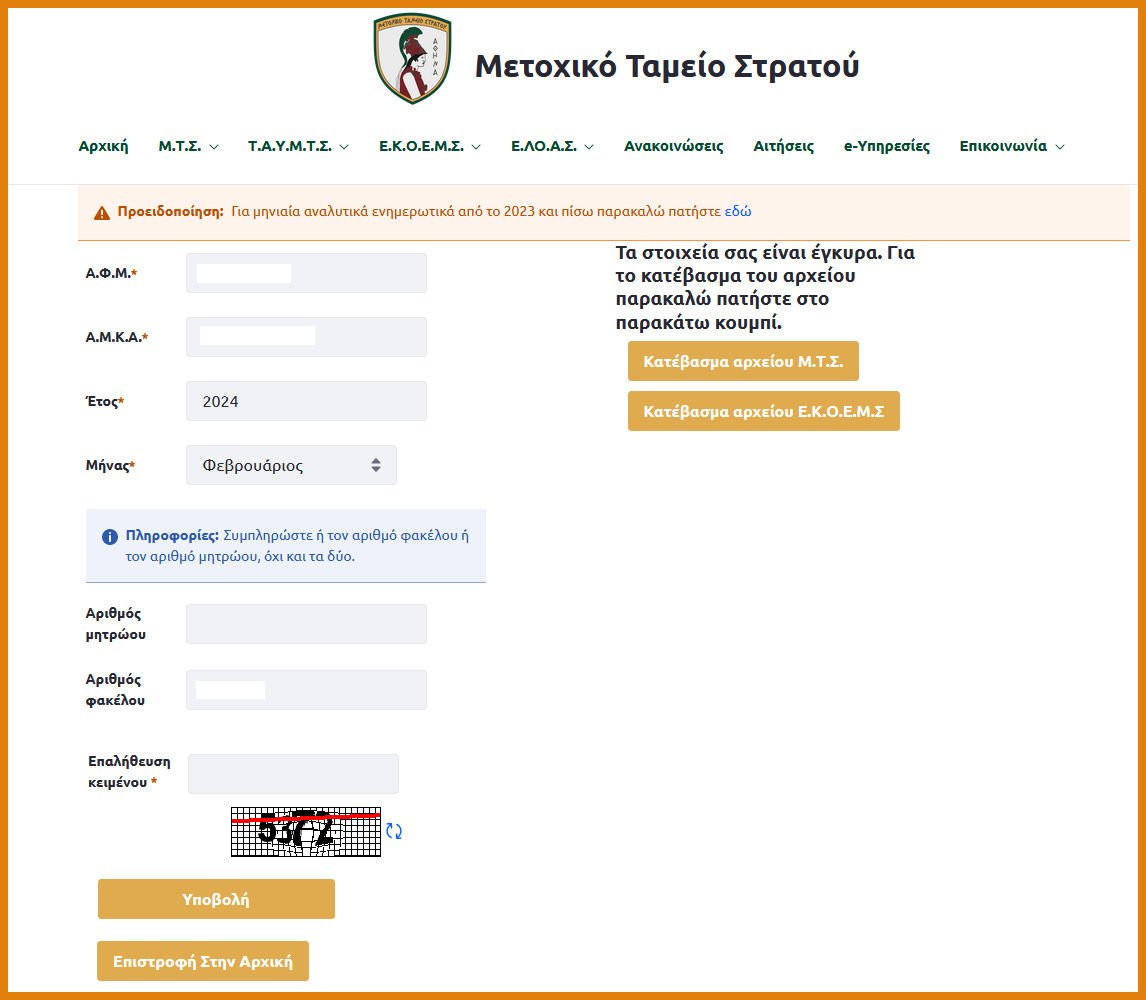The height and width of the screenshot is (1000, 1146).
Task: Click the Μετοχικό Ταμείο Στρατού logo emblem
Action: 412,58
